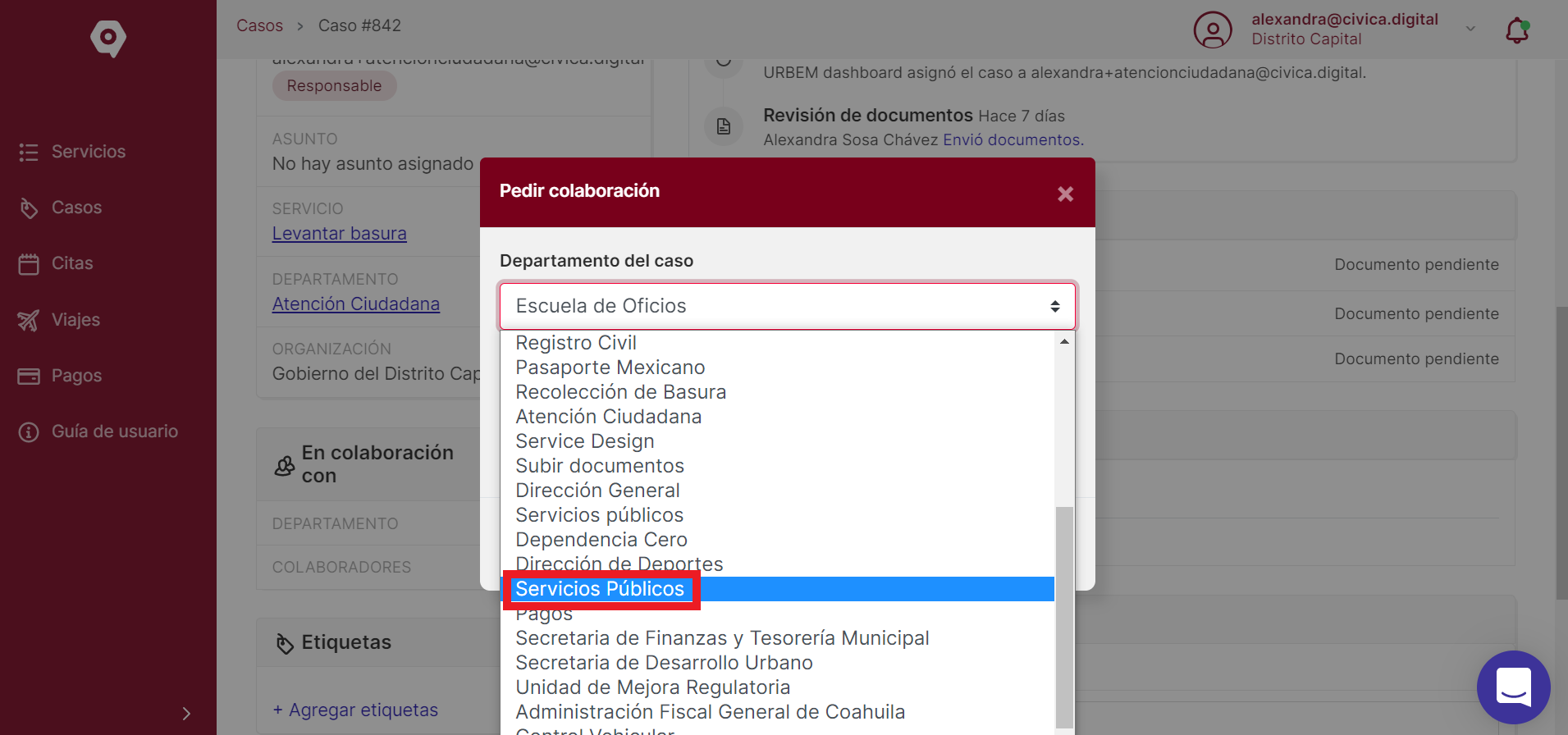Click the Citas calendar icon
The height and width of the screenshot is (735, 1568).
[x=29, y=263]
